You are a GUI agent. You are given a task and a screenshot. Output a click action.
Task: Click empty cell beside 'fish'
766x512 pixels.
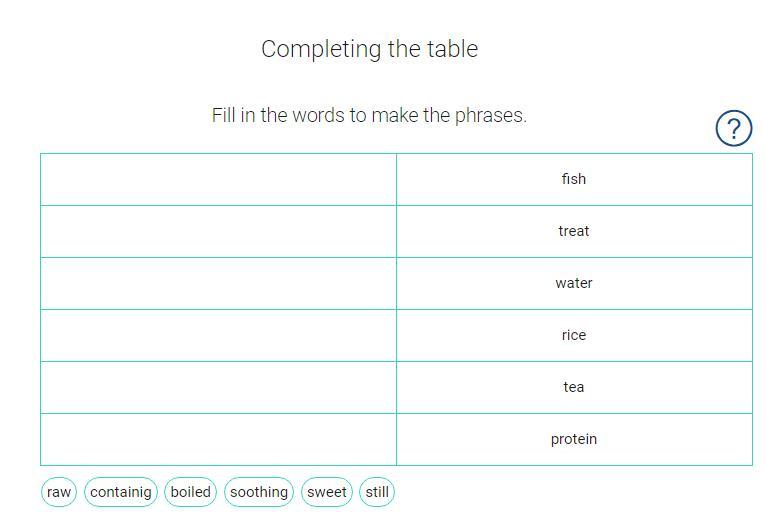coord(218,180)
